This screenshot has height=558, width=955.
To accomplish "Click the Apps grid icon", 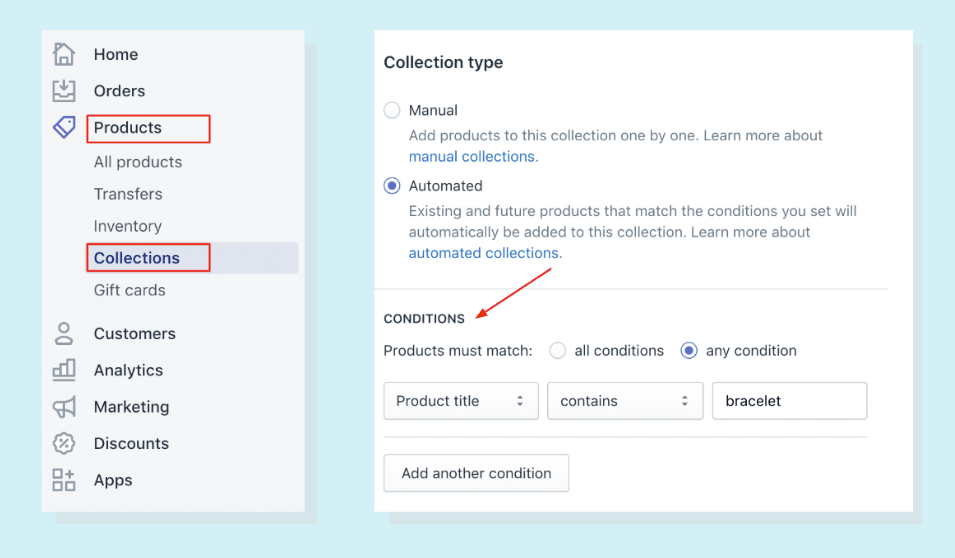I will coord(64,480).
